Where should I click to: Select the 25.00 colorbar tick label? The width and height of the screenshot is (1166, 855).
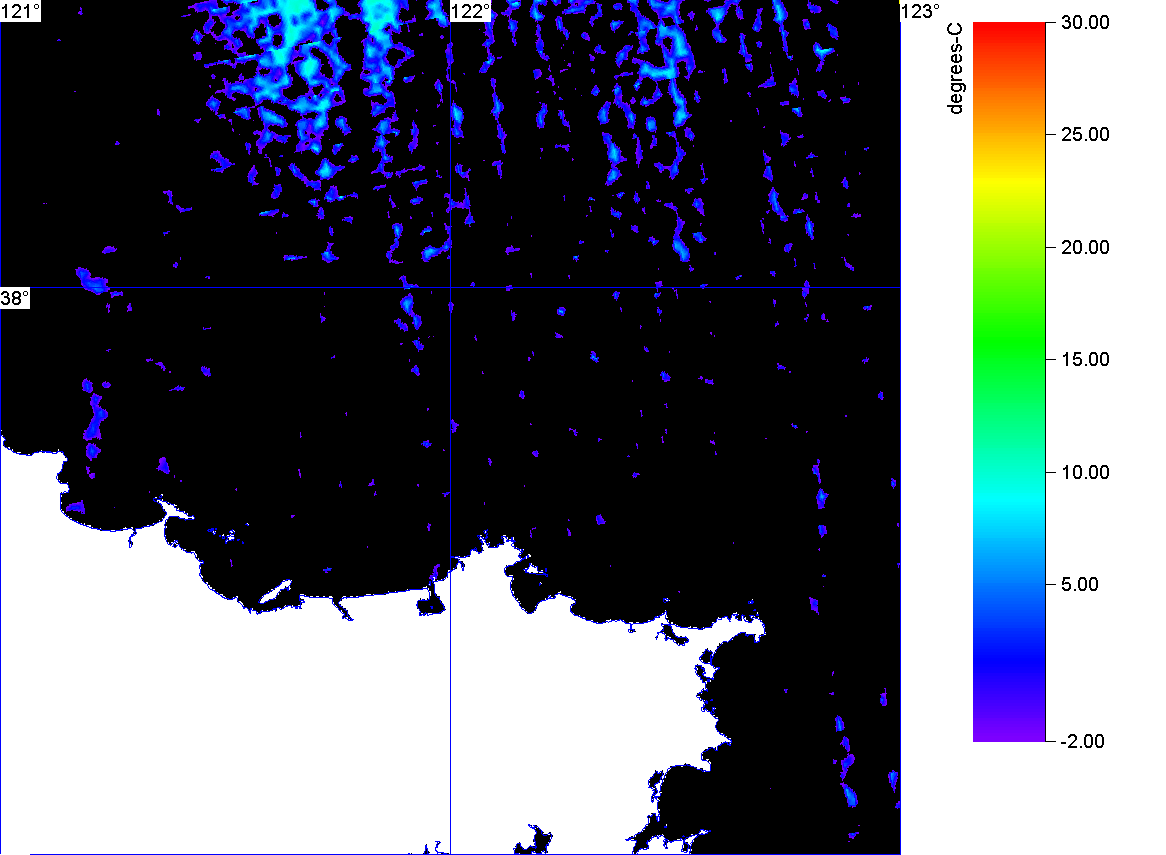1085,135
